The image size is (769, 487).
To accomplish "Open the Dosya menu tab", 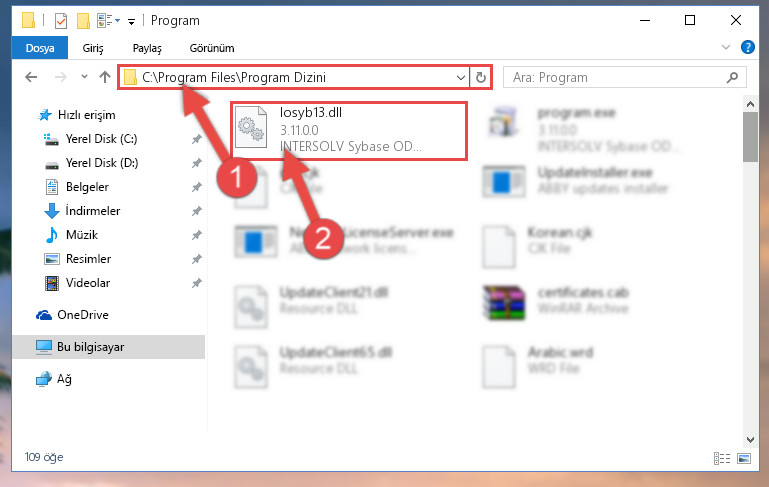I will coord(40,48).
